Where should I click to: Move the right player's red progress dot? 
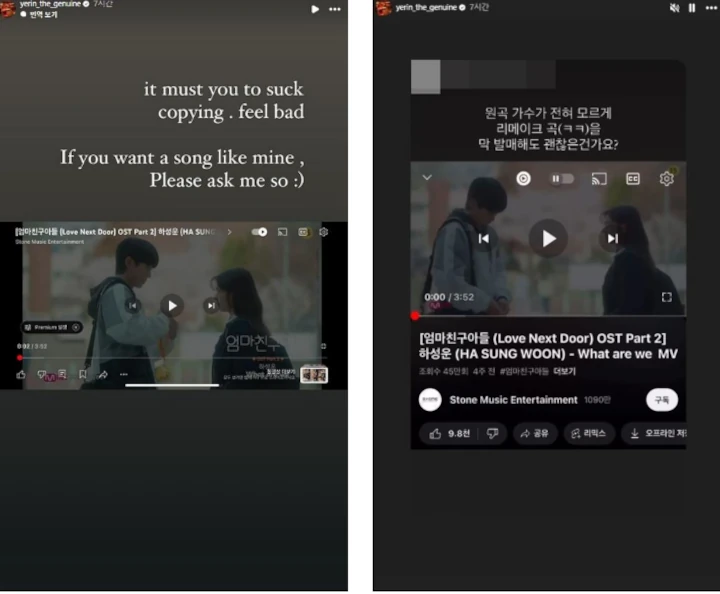[x=415, y=316]
